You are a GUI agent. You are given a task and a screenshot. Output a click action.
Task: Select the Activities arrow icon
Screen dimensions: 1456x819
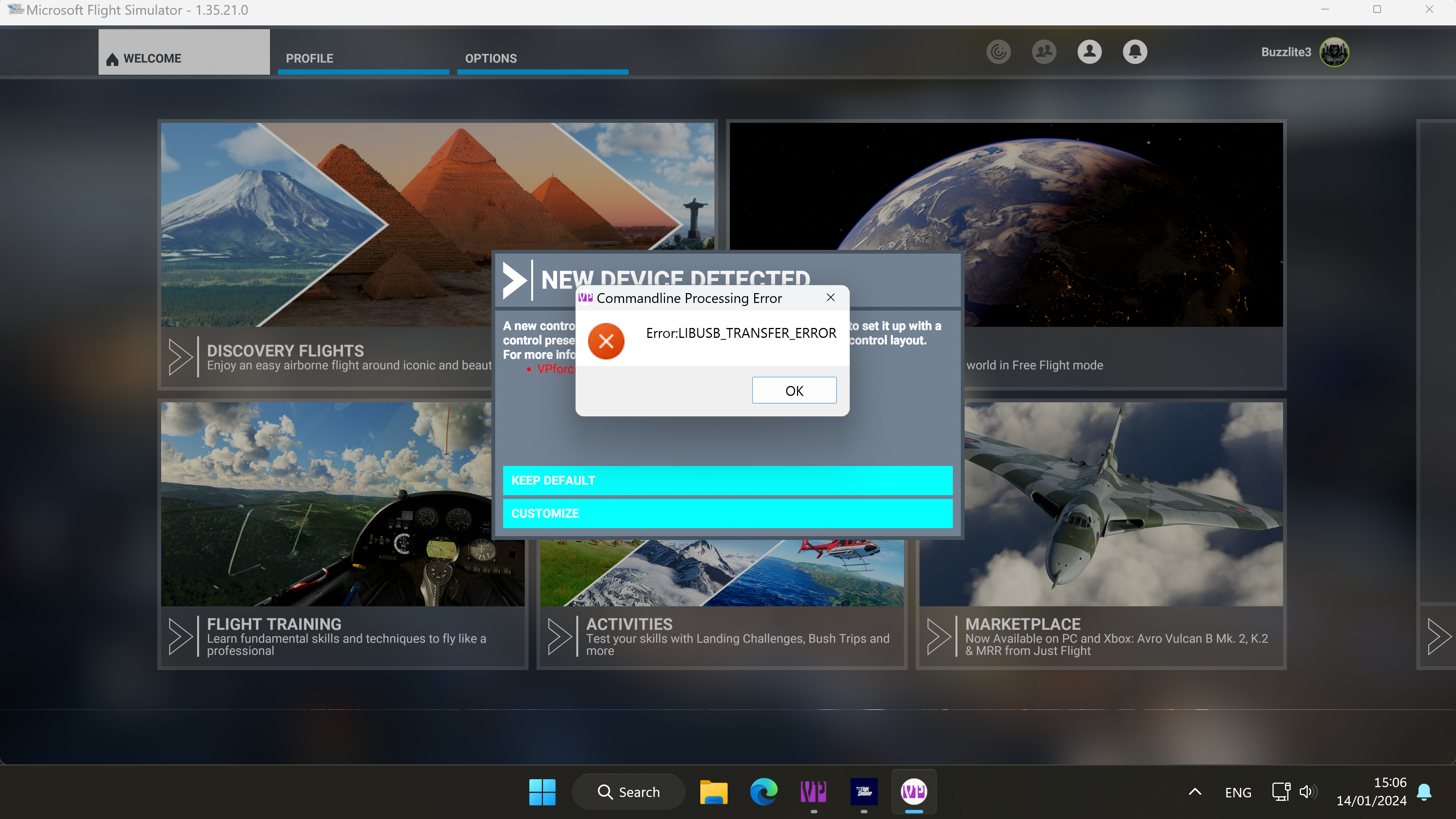(560, 636)
